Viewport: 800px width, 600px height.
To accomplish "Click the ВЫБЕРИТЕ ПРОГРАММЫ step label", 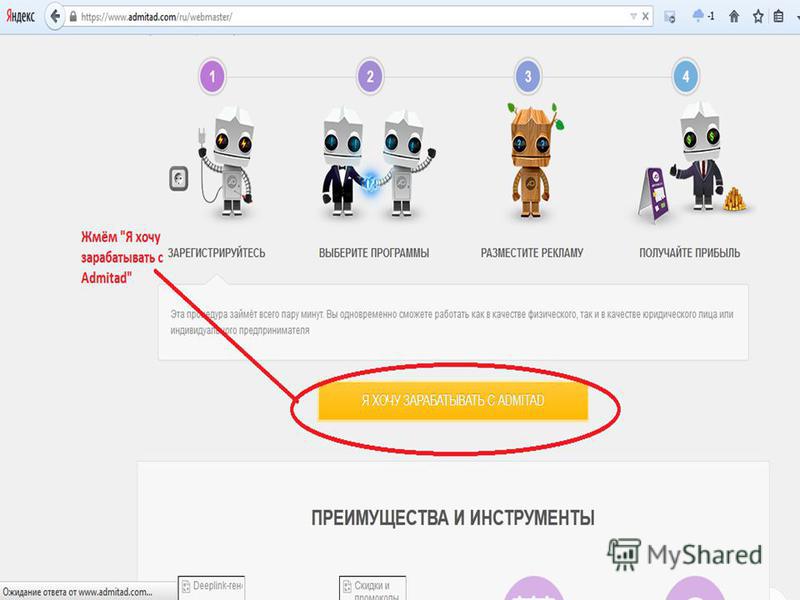I will coord(374,253).
